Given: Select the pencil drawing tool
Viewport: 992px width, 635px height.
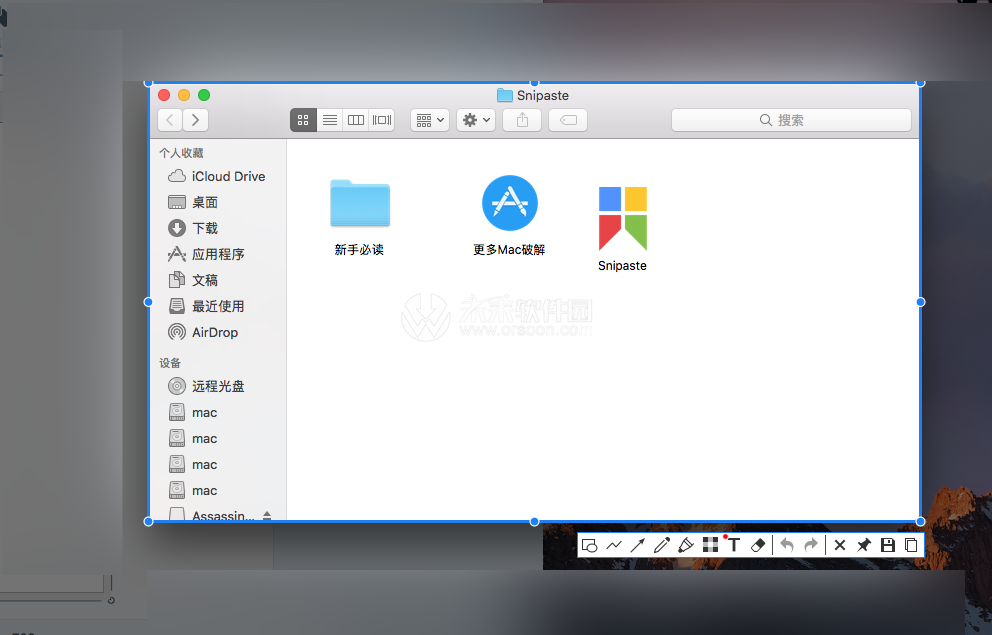Looking at the screenshot, I should (x=662, y=545).
